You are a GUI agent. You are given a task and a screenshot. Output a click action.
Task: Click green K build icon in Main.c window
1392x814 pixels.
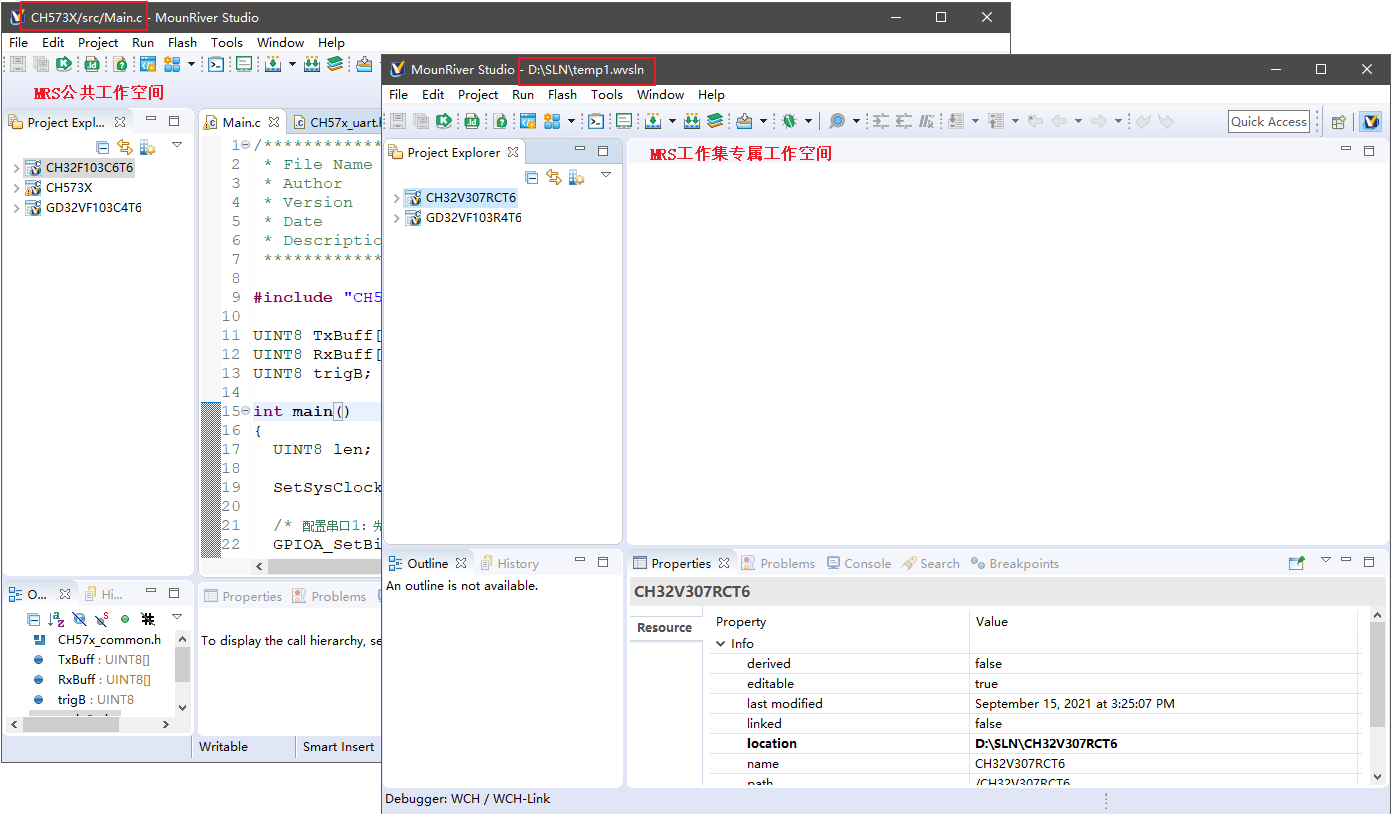(63, 64)
